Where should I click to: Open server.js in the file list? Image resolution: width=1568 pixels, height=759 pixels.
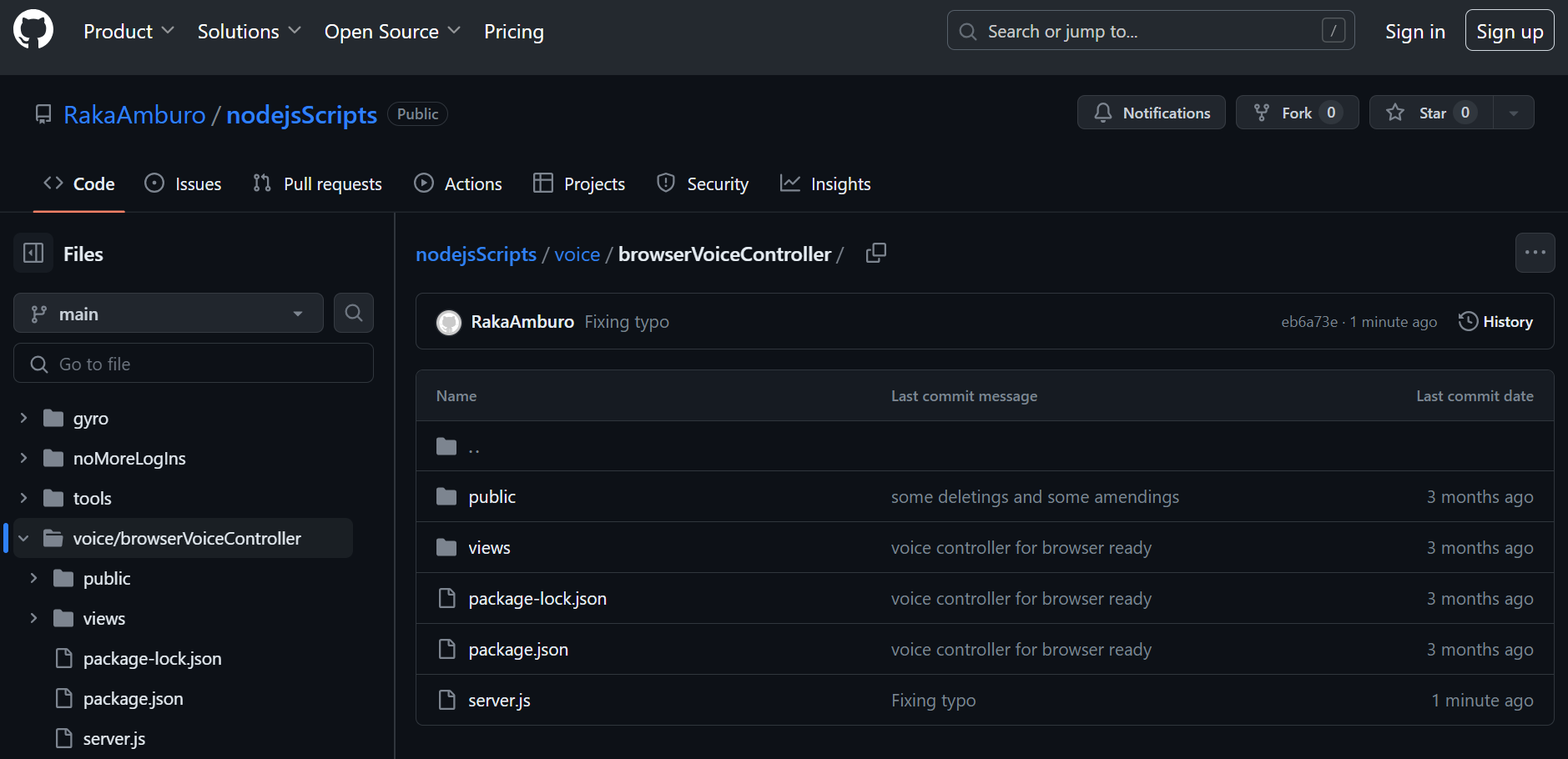coord(499,701)
